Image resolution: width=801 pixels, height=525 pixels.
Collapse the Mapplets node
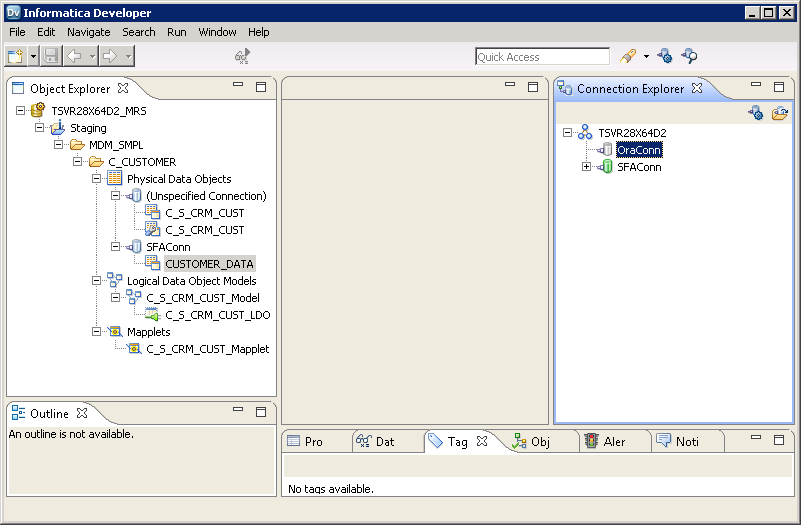point(97,331)
